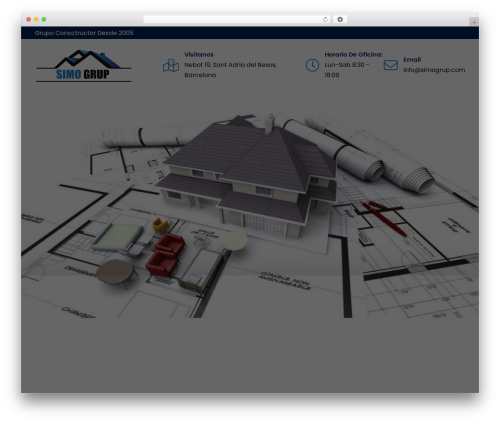Click the Lun-Sab 8:30 - 18:00 hours text

[347, 70]
